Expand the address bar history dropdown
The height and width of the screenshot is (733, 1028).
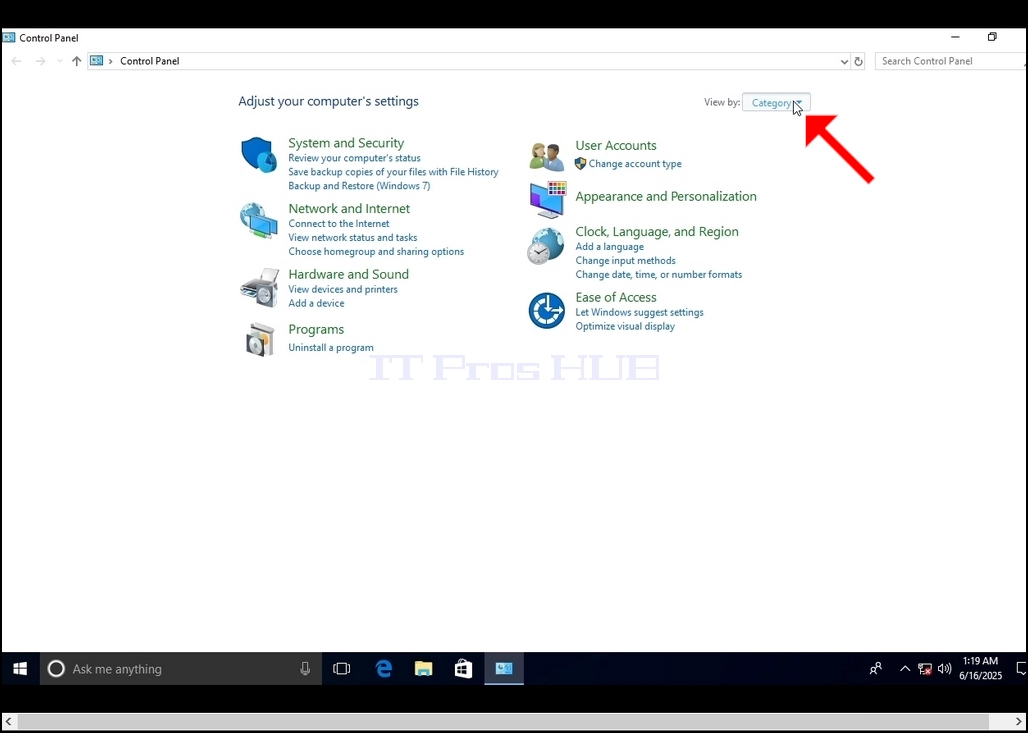(844, 61)
